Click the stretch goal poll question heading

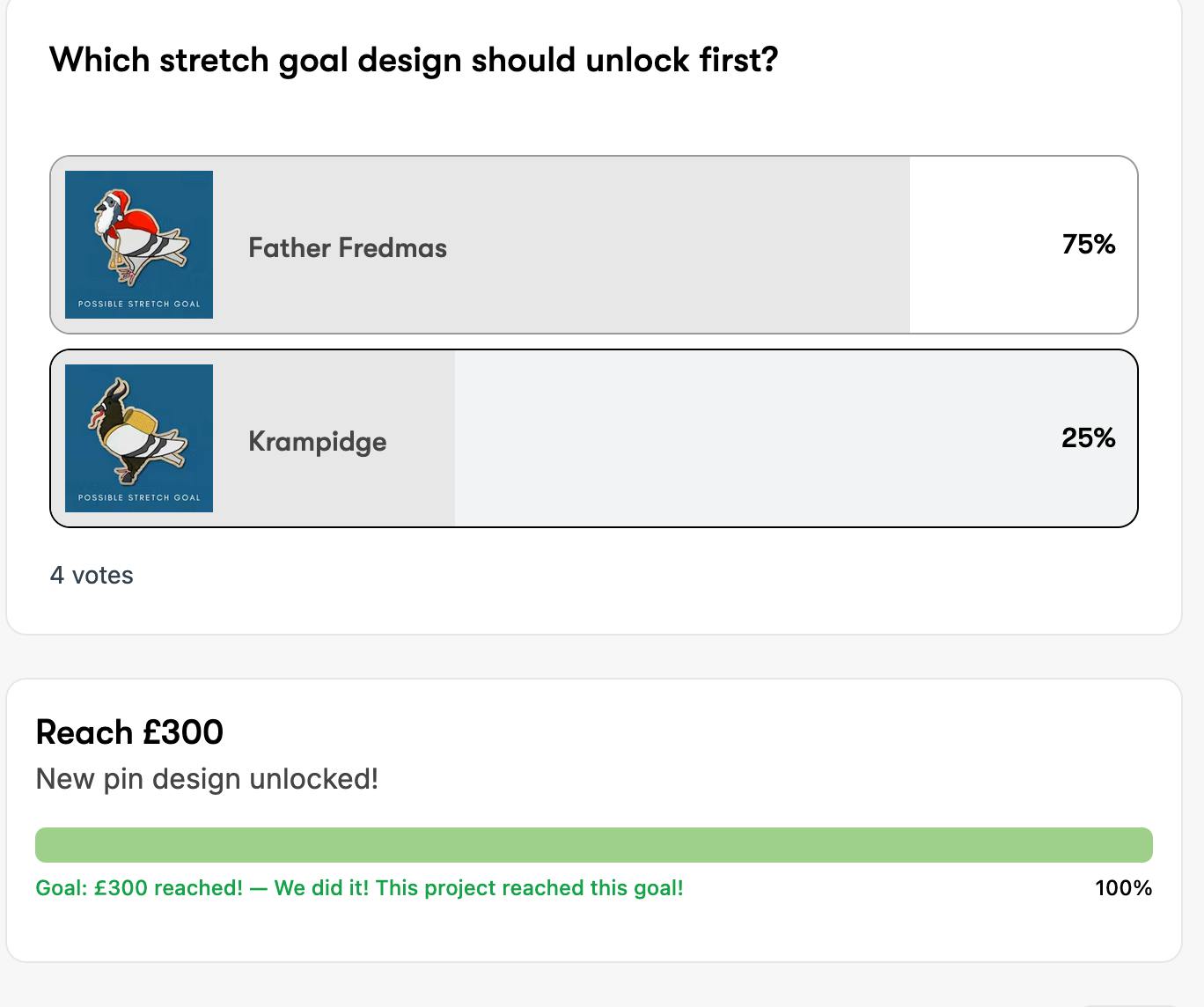coord(414,60)
